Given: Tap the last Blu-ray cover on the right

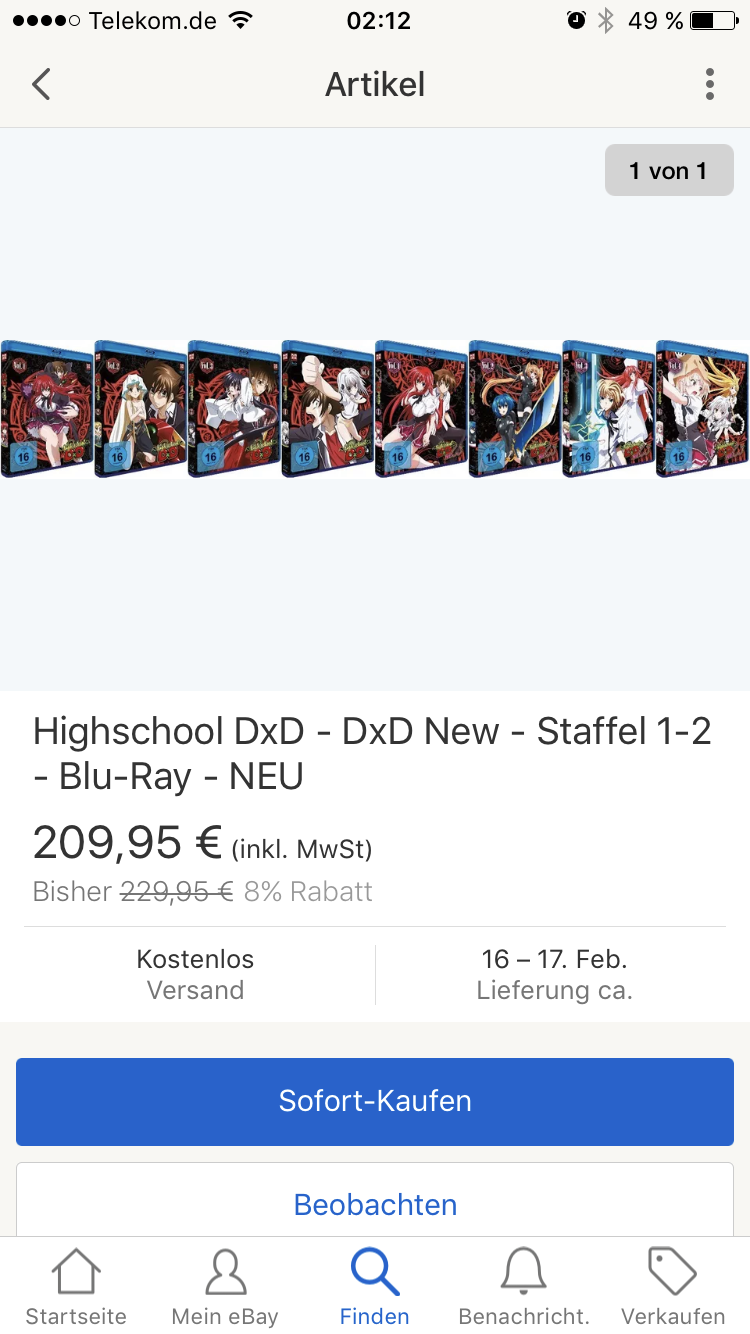Looking at the screenshot, I should point(702,409).
